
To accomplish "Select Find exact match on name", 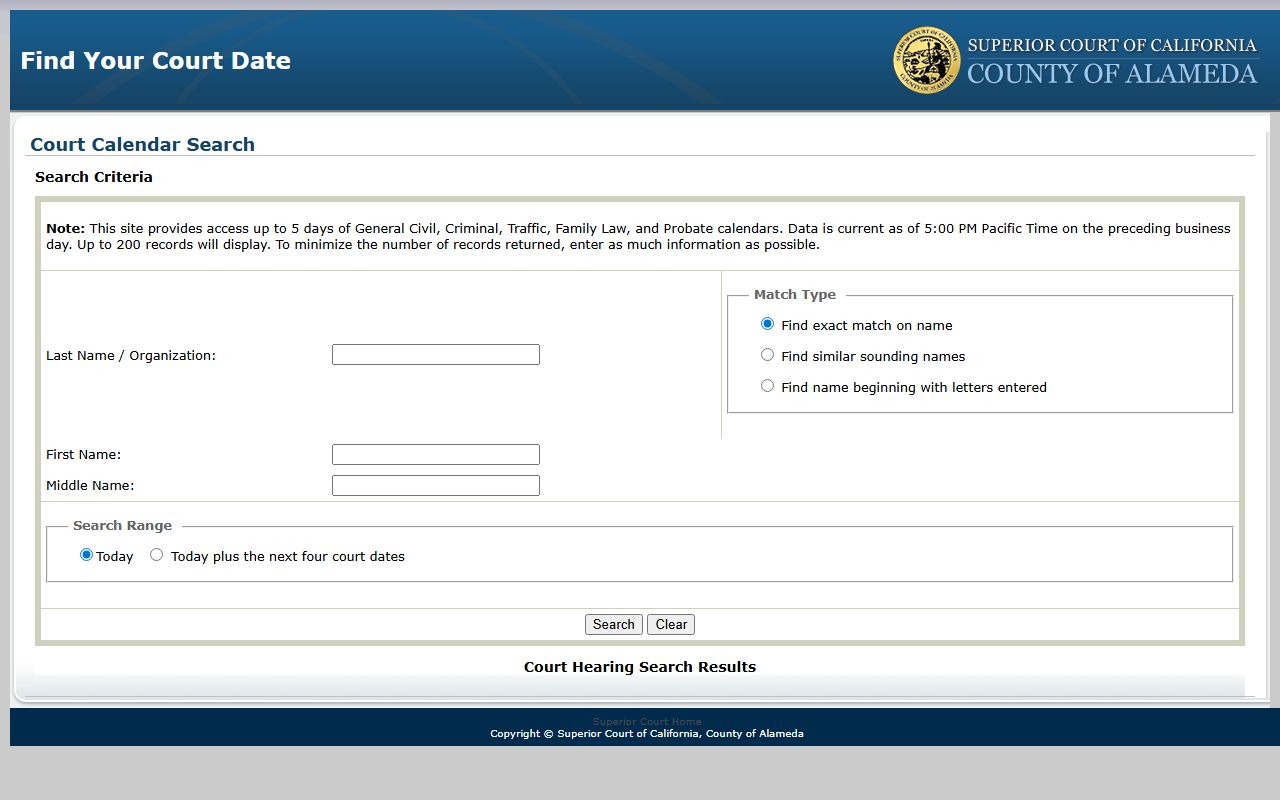I will click(767, 324).
